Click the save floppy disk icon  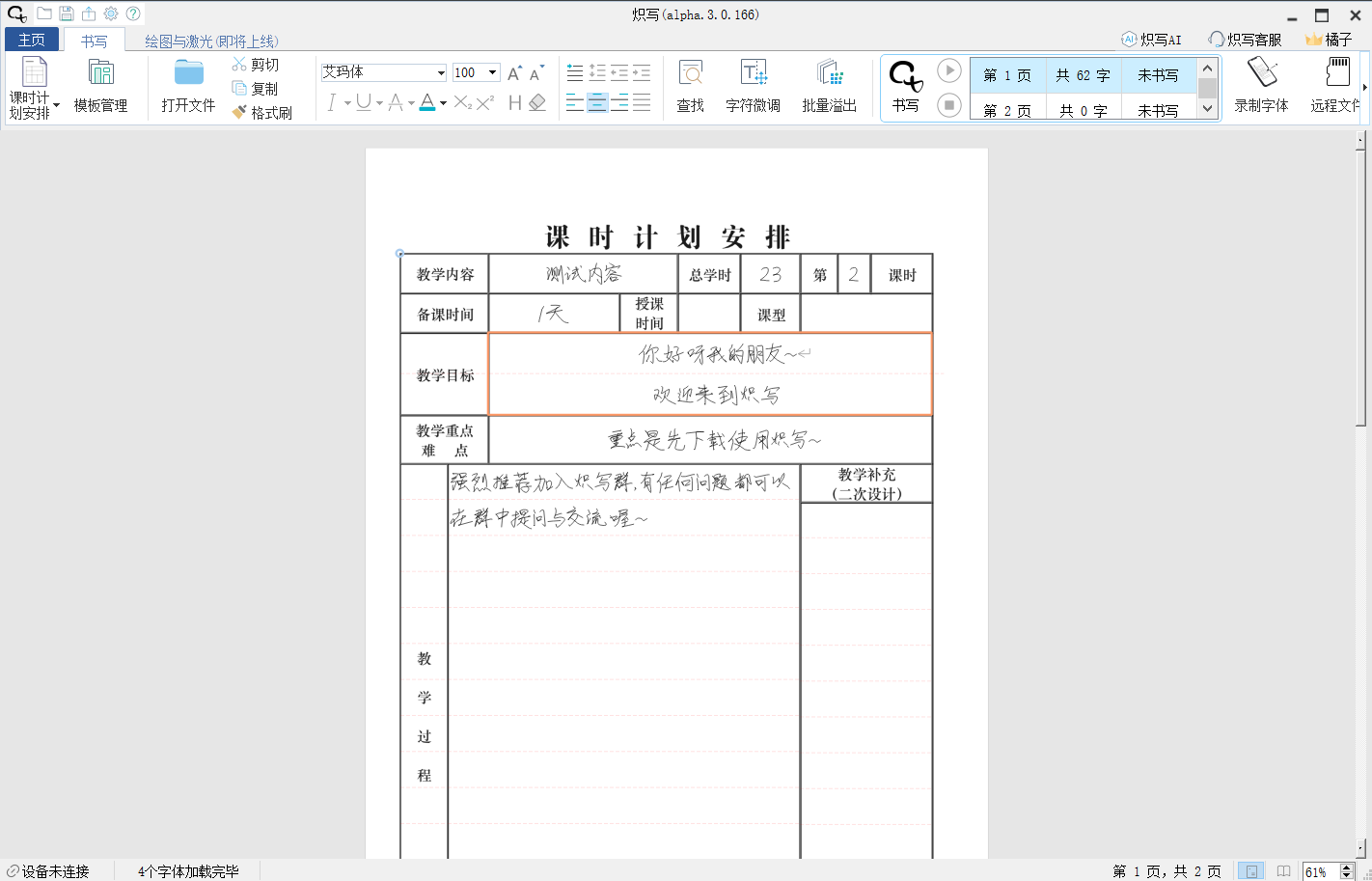click(x=67, y=14)
